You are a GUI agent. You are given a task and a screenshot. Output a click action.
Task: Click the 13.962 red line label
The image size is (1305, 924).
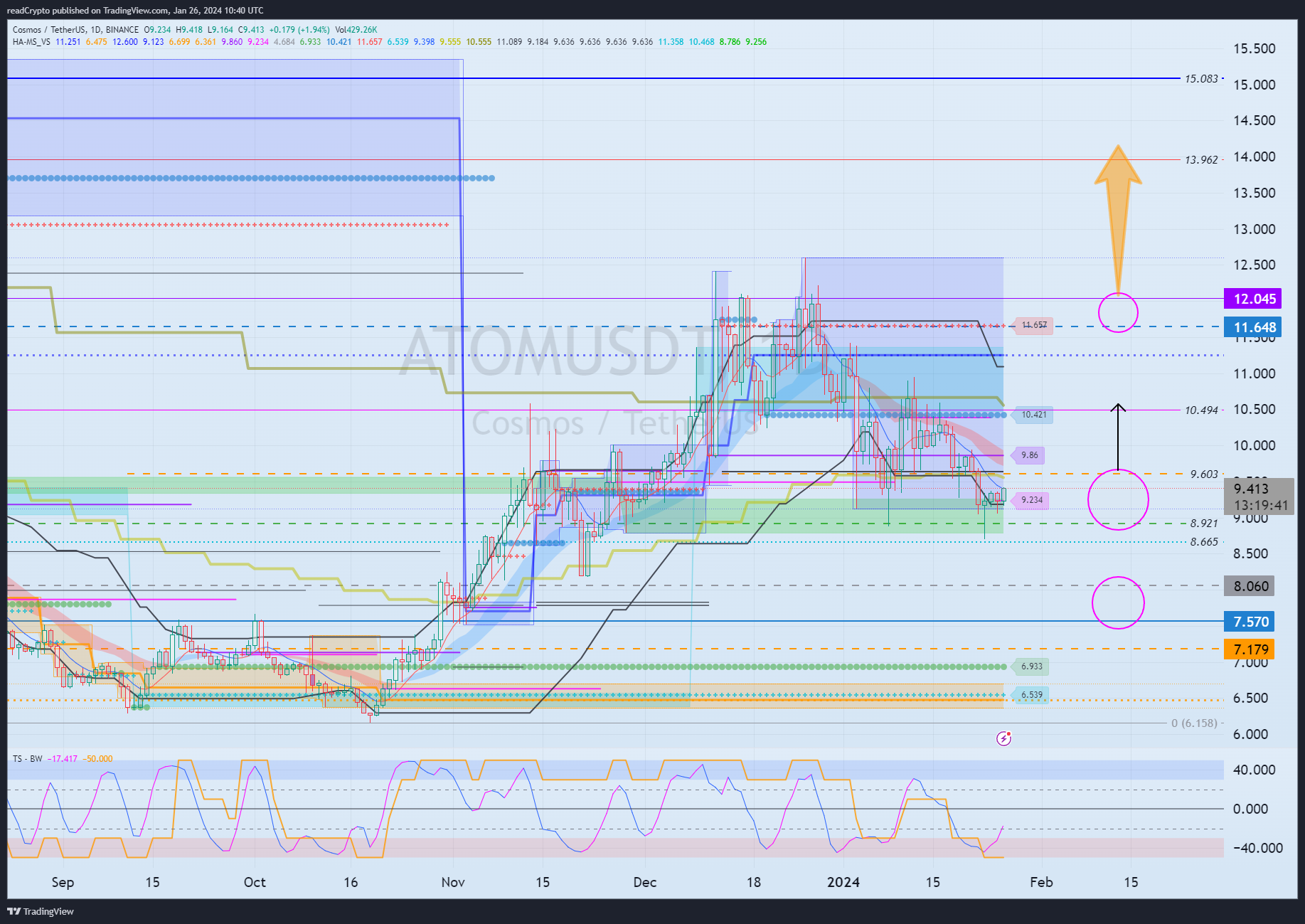point(1201,159)
